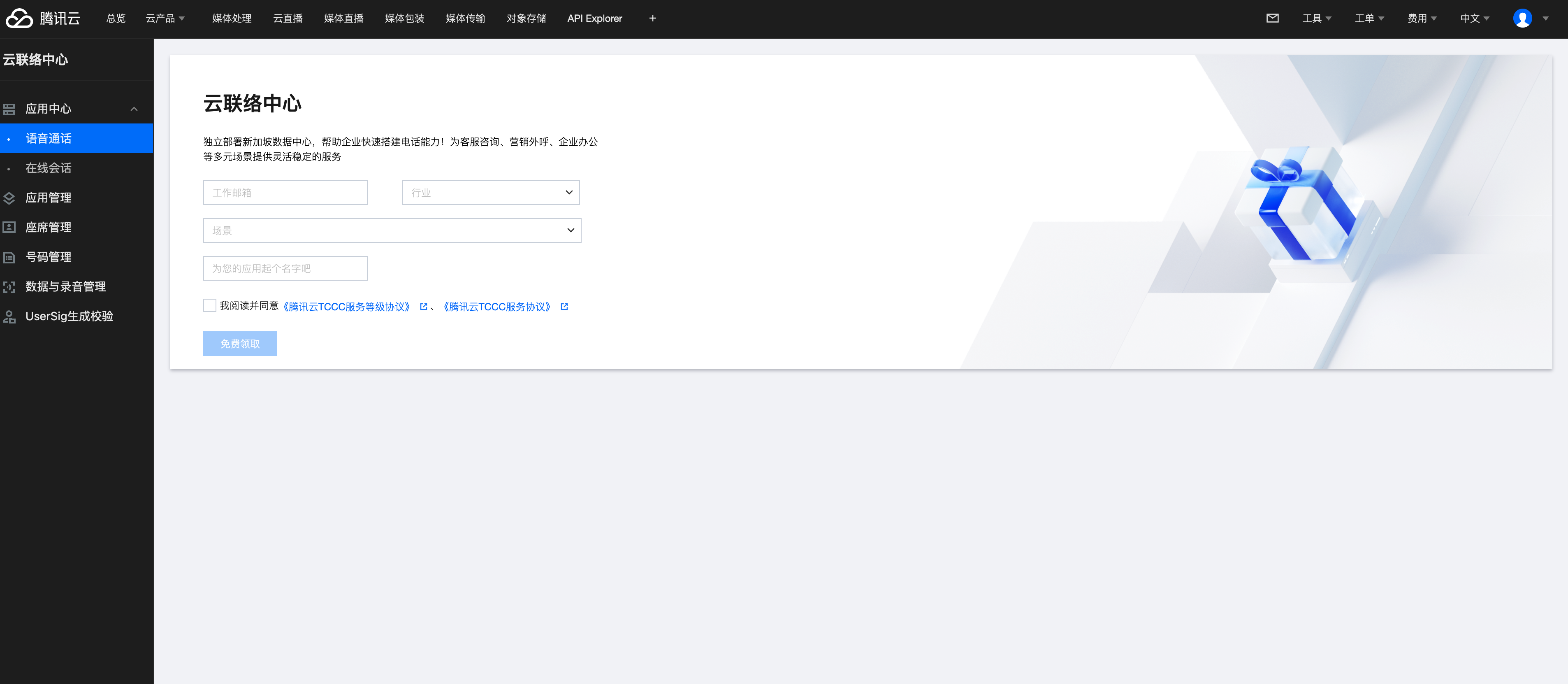Open the 行业 dropdown
The height and width of the screenshot is (684, 1568).
pyautogui.click(x=491, y=193)
